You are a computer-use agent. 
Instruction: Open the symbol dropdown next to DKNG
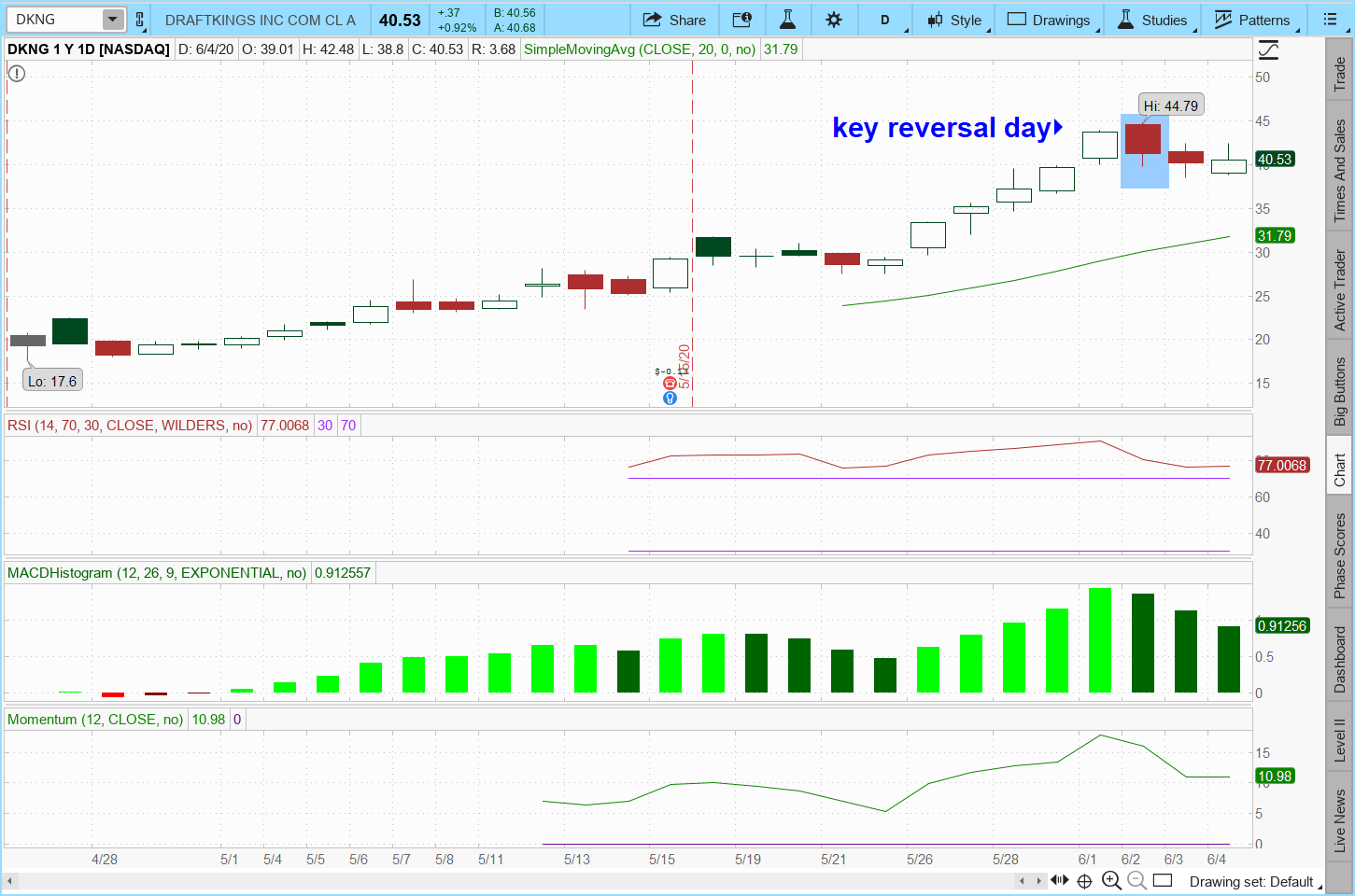click(112, 20)
